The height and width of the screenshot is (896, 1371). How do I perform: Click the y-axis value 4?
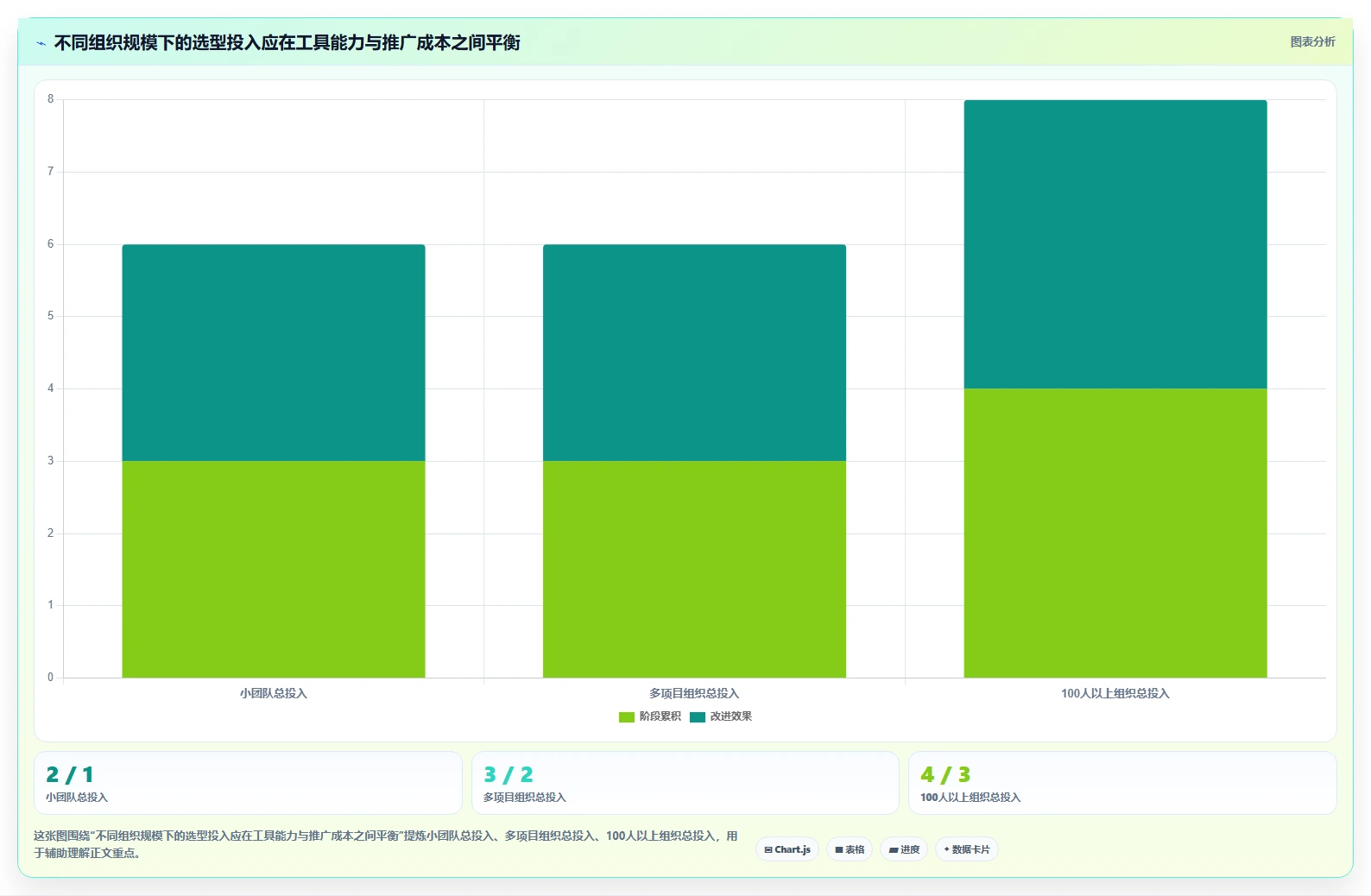(x=50, y=388)
